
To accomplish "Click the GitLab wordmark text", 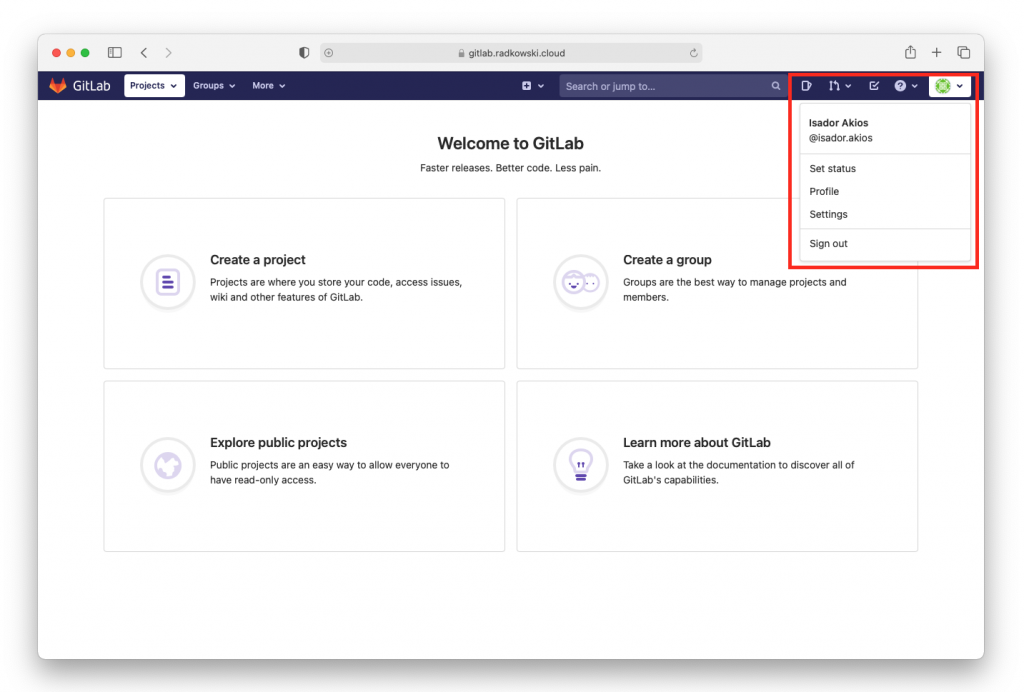I will 91,86.
